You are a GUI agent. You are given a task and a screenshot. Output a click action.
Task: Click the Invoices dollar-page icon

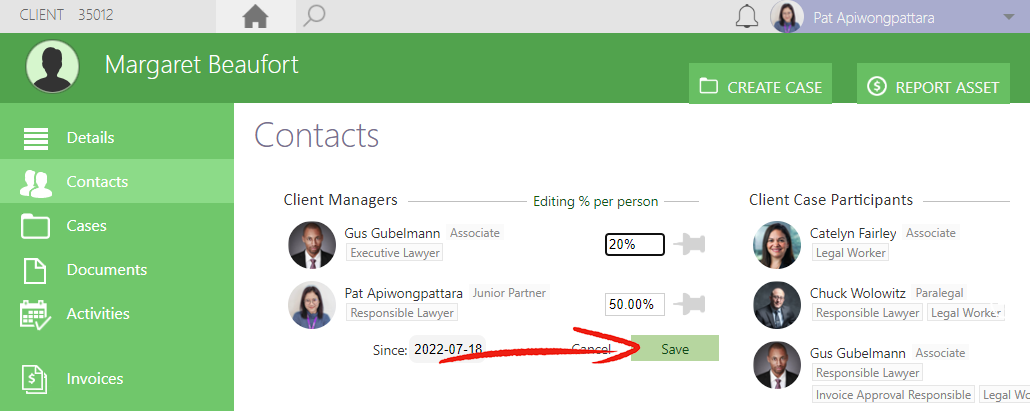[x=35, y=379]
